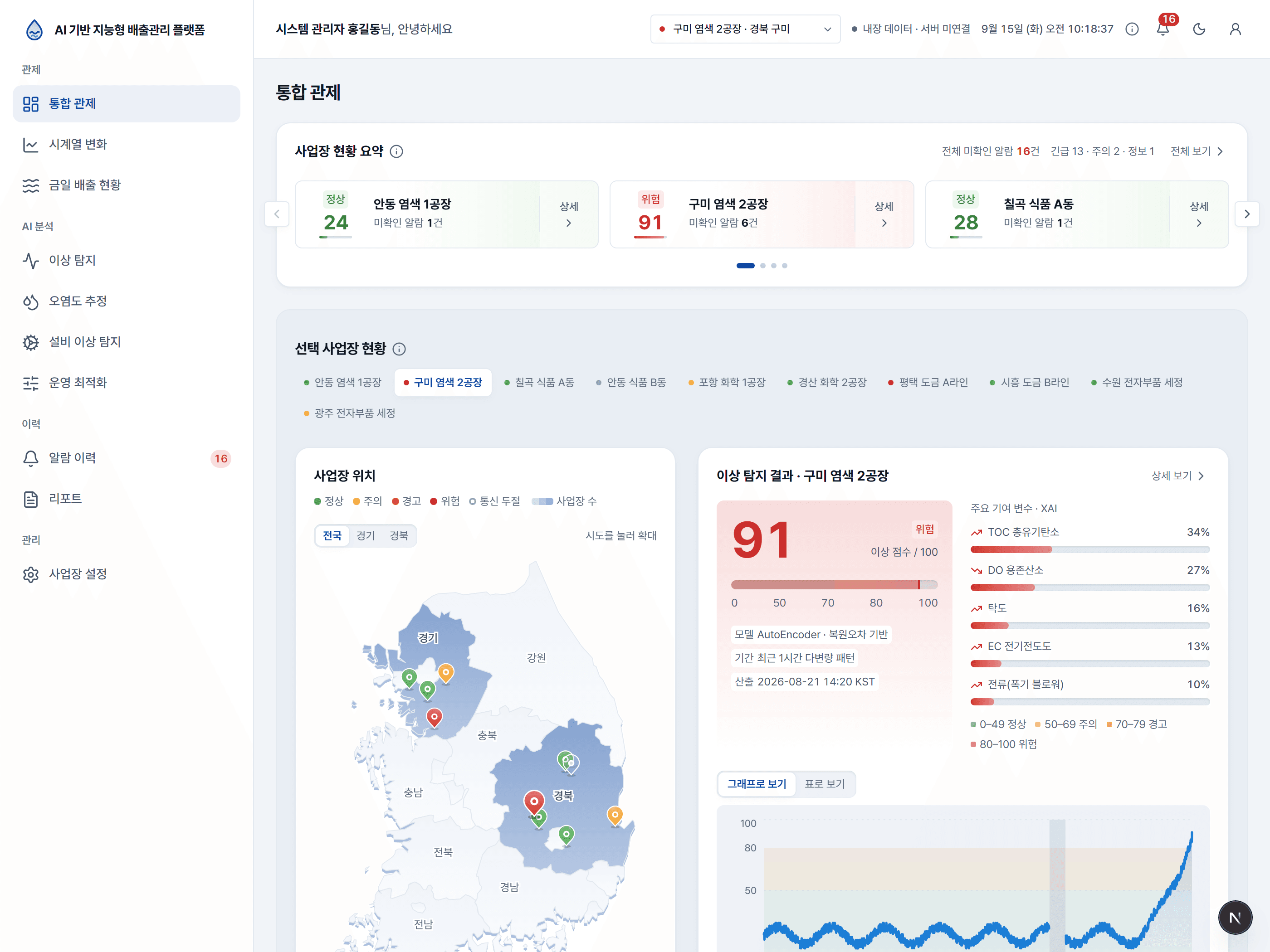
Task: Select 구미 염색 2공장 site chip
Action: tap(443, 383)
